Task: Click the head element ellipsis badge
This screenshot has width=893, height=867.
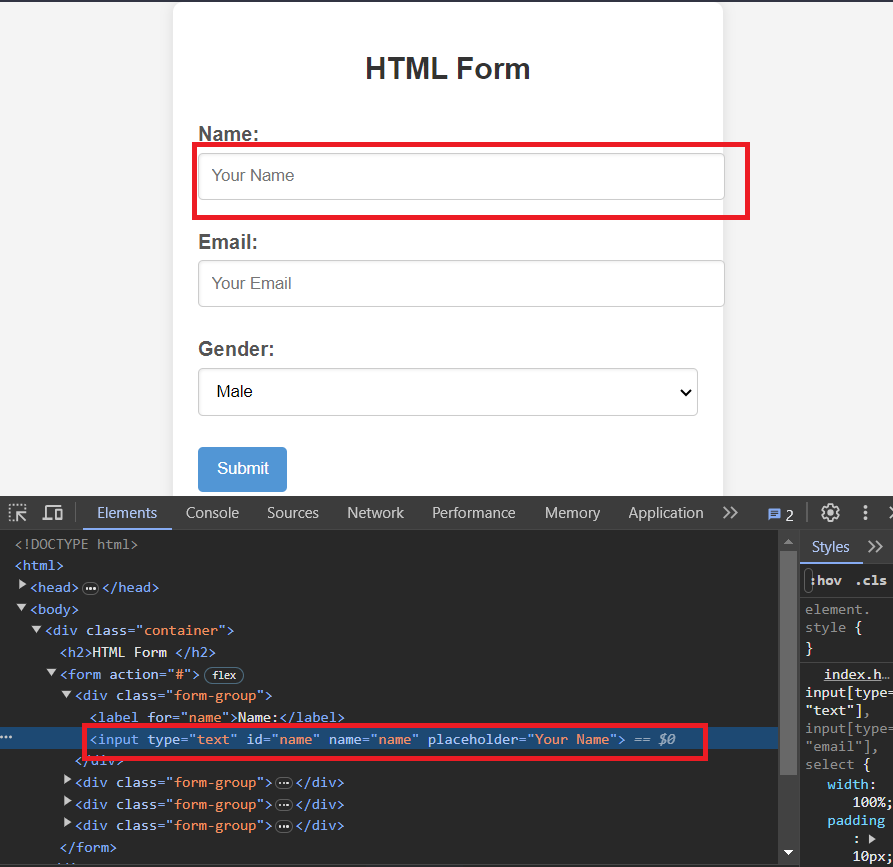Action: click(90, 588)
